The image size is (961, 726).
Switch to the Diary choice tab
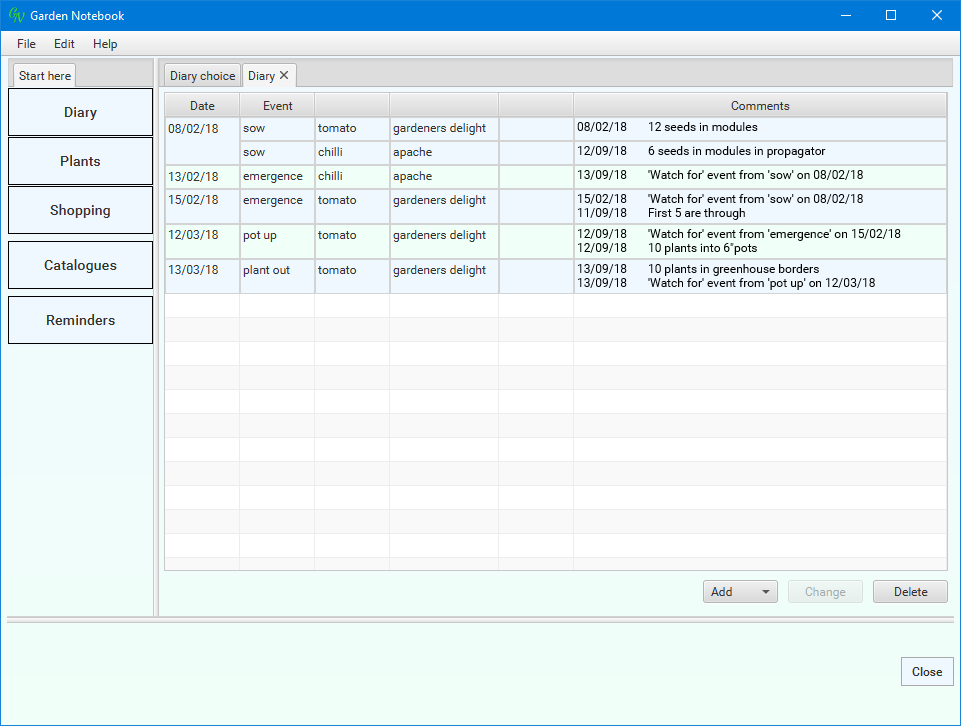click(x=202, y=76)
